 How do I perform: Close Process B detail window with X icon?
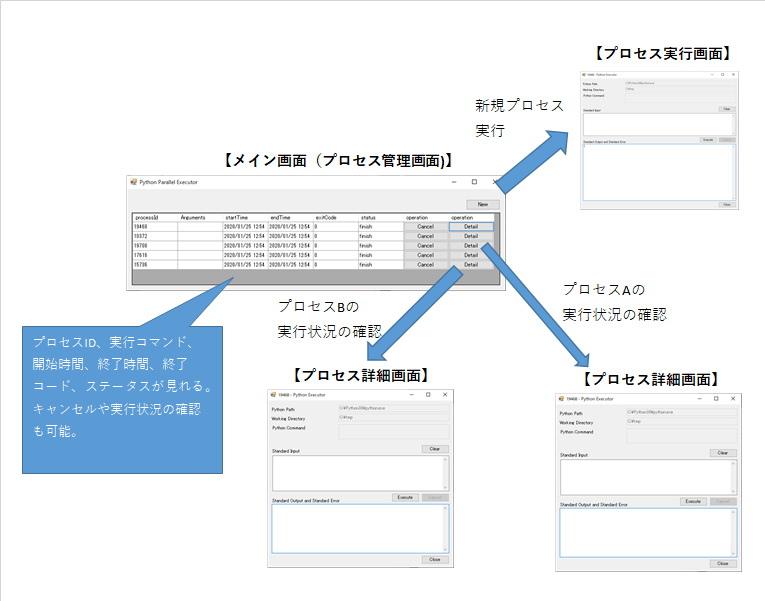coord(445,395)
